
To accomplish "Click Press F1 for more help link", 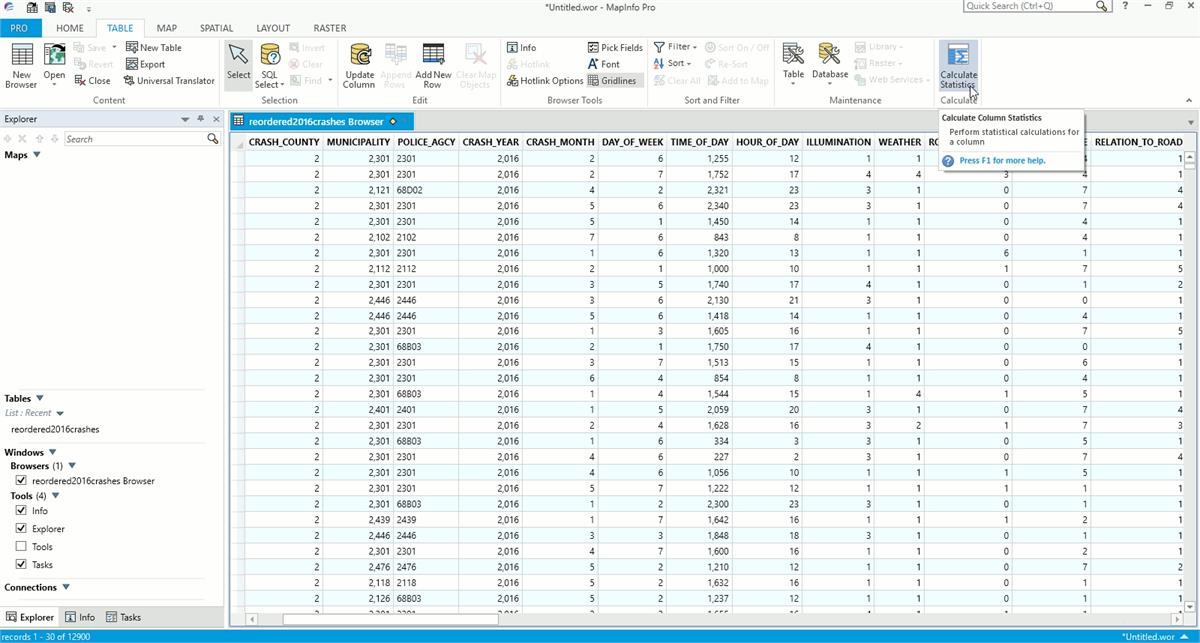I will (1001, 160).
